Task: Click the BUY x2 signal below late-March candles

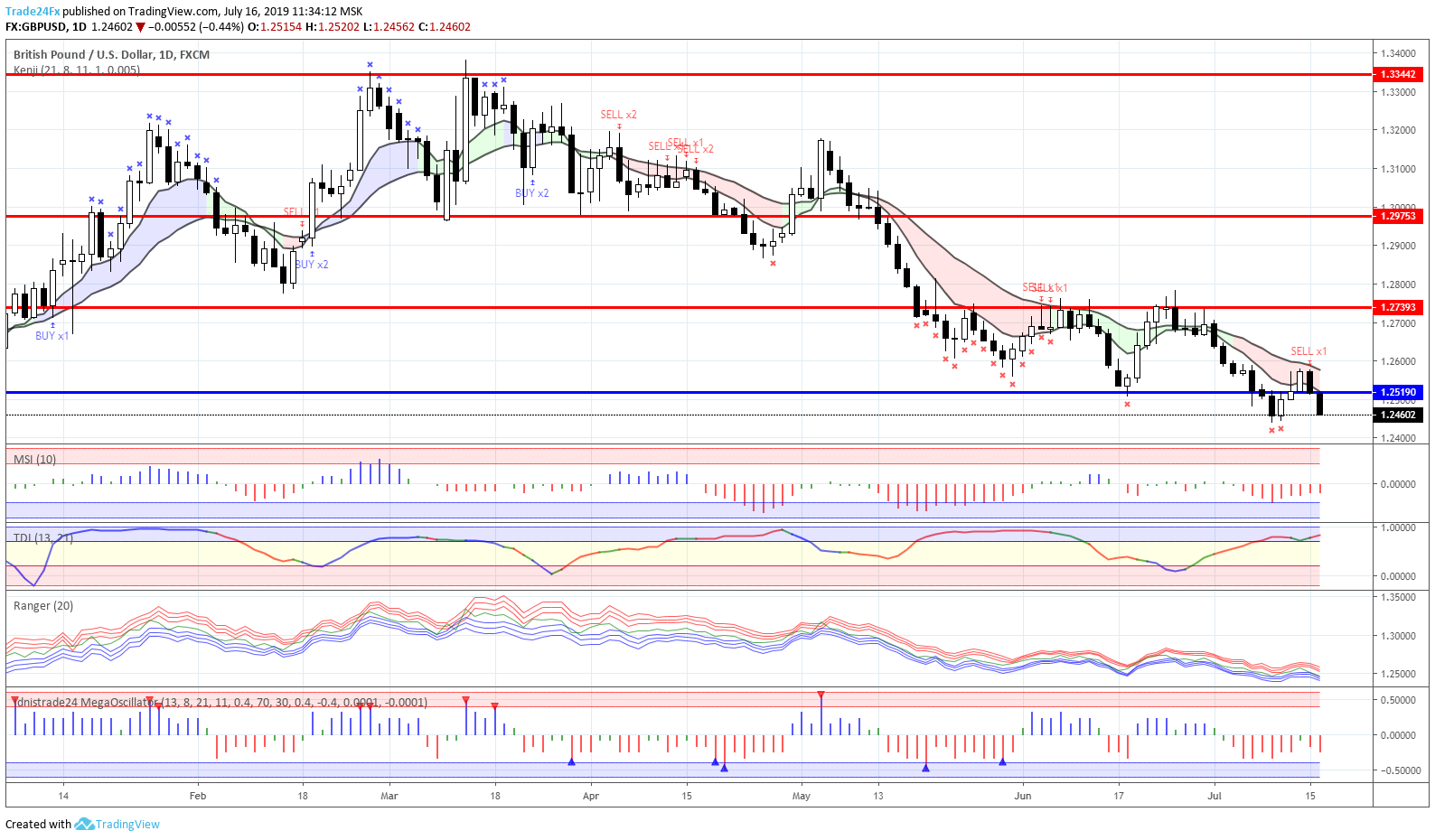Action: tap(532, 193)
